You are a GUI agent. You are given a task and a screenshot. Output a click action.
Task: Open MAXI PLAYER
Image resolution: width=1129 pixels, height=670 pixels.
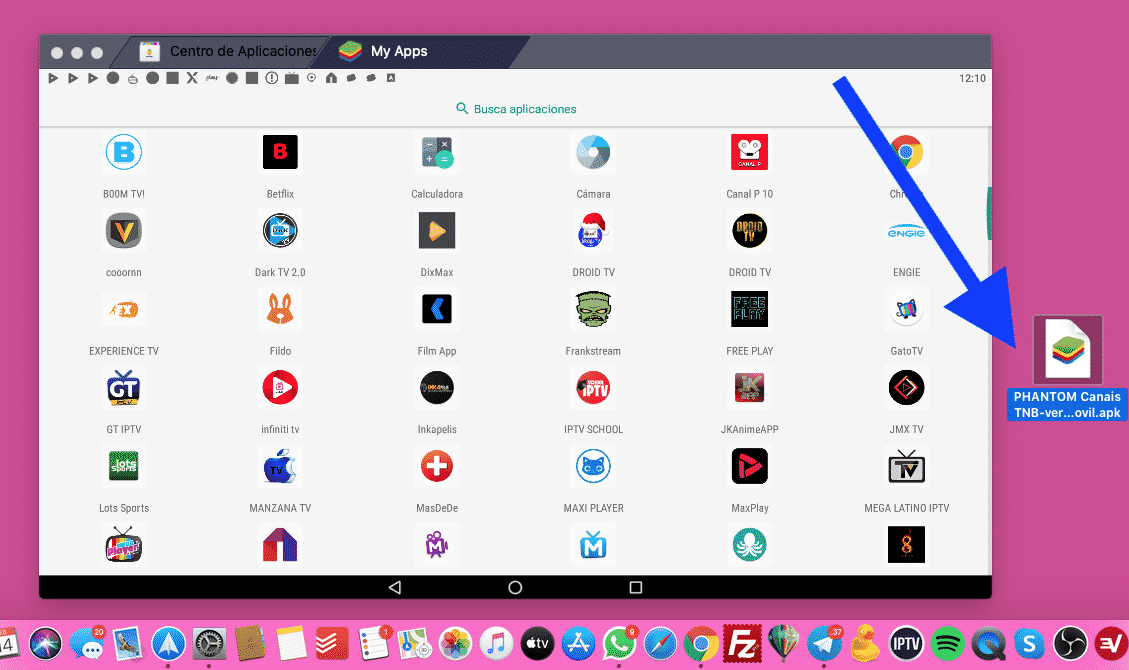[x=593, y=466]
